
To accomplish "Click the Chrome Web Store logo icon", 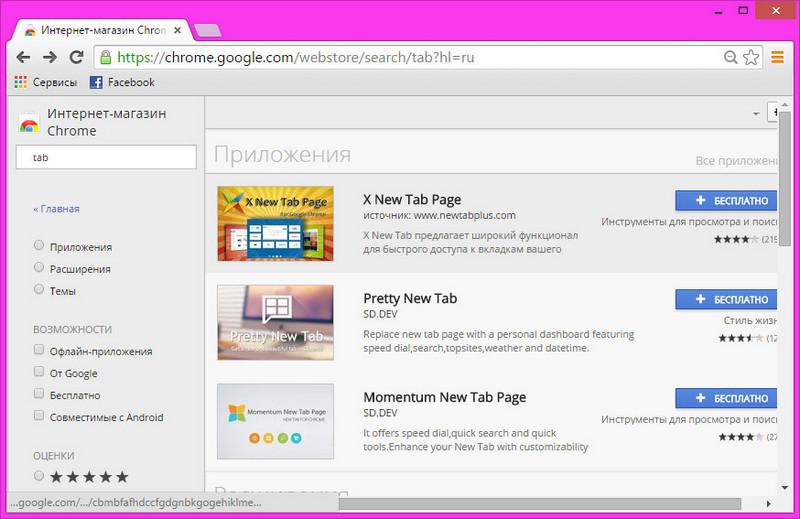I will [29, 122].
